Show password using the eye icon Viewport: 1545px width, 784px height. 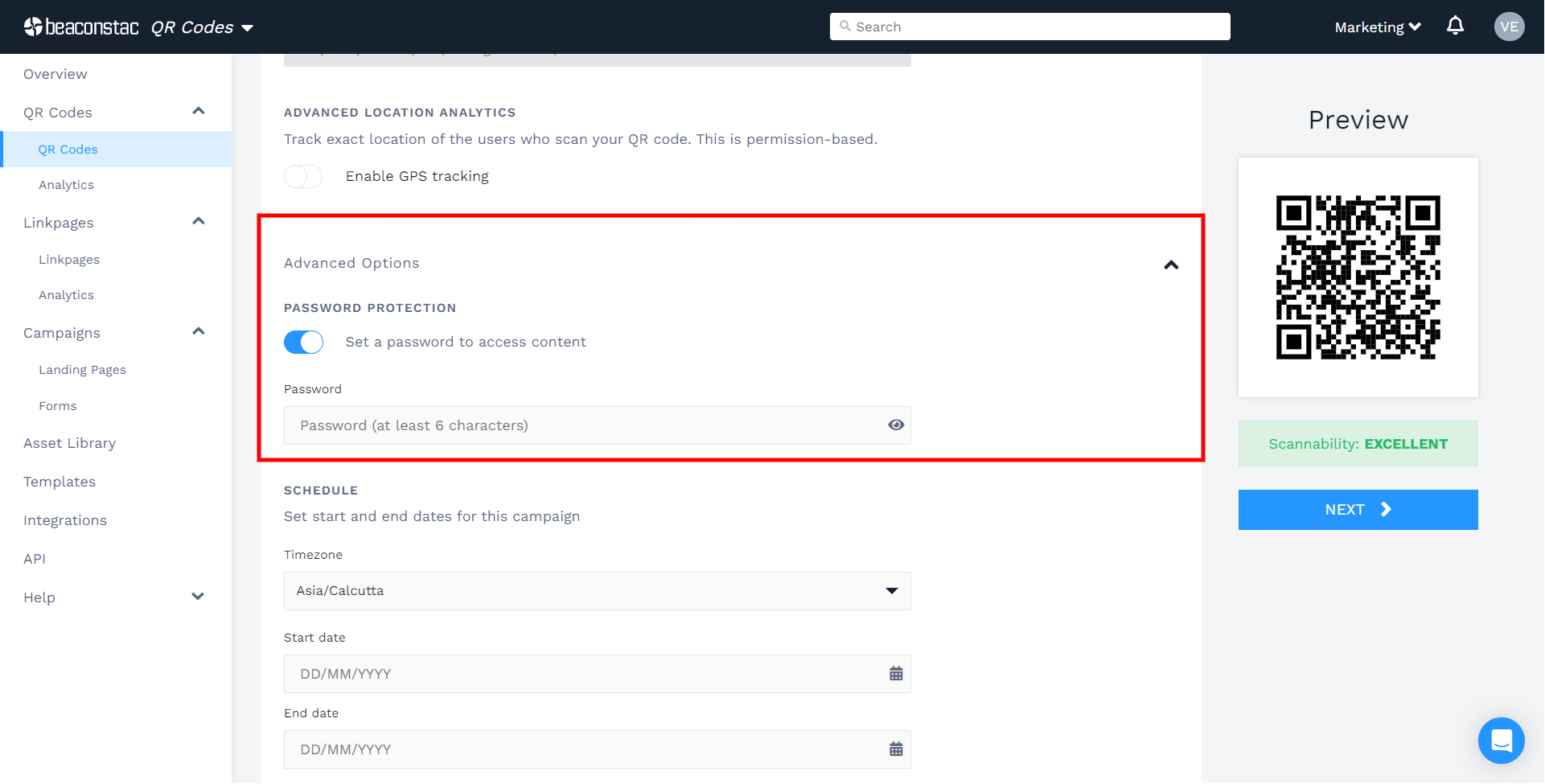pos(896,425)
